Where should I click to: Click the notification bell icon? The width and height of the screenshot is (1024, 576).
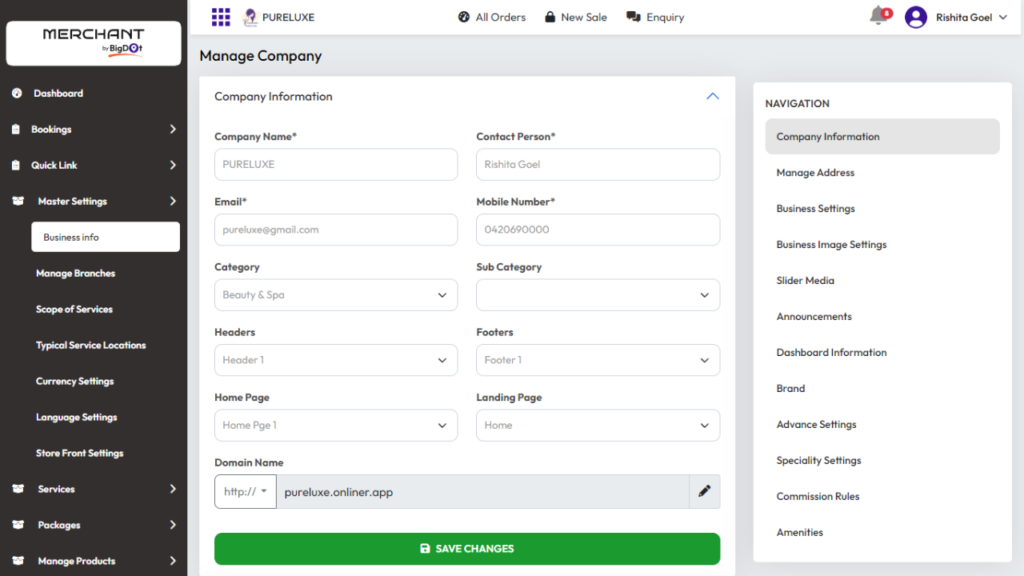(878, 16)
